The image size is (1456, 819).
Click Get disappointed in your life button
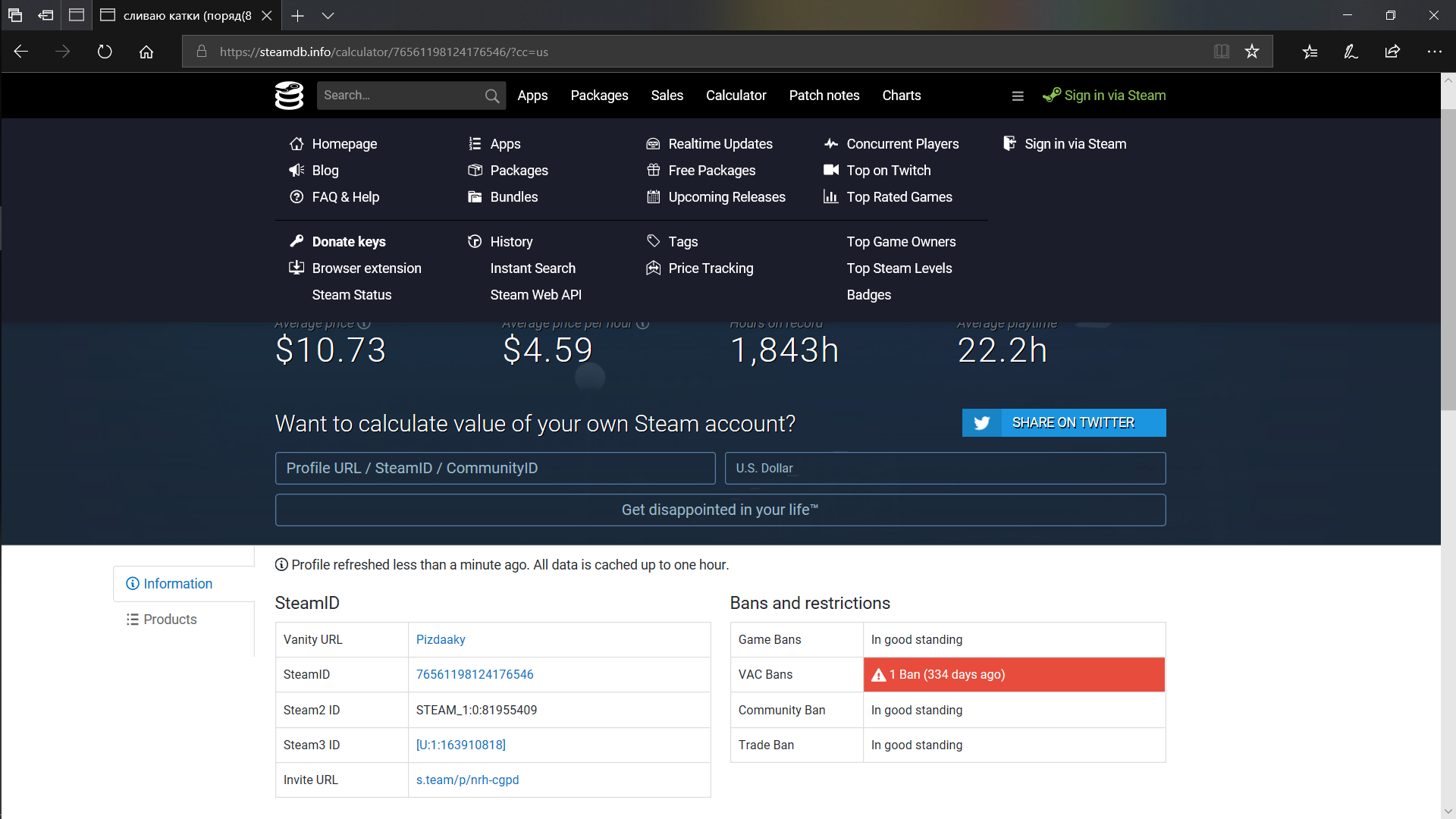(720, 510)
